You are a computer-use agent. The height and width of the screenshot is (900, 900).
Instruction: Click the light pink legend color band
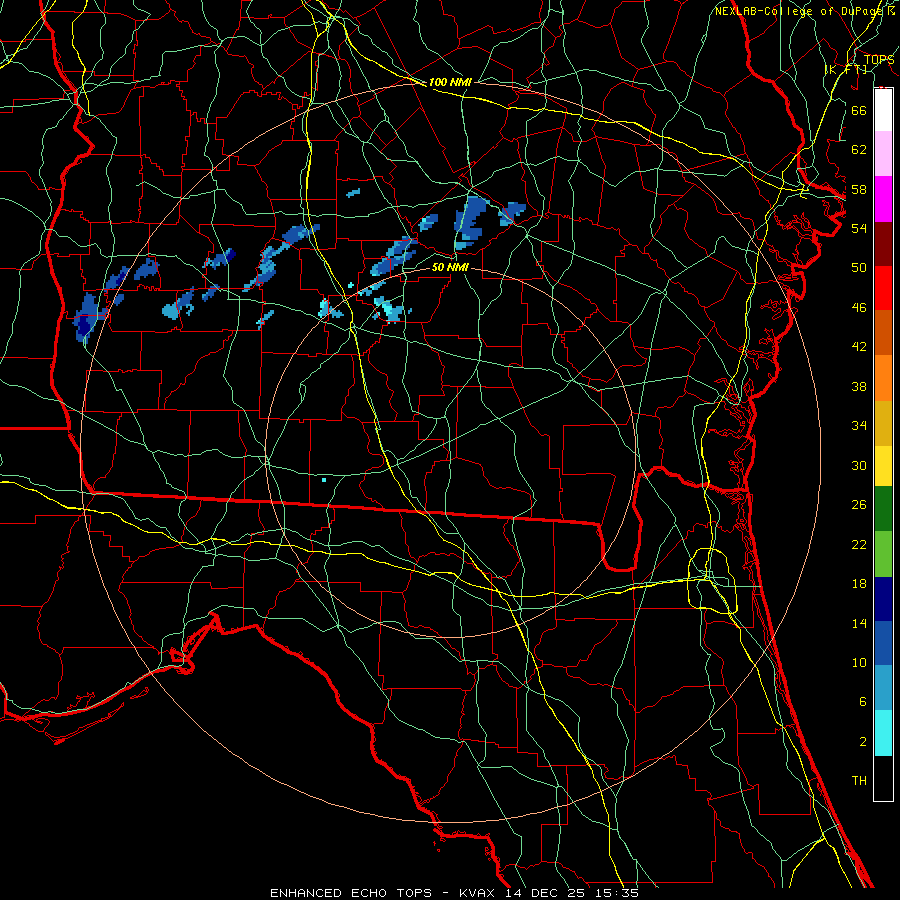883,154
